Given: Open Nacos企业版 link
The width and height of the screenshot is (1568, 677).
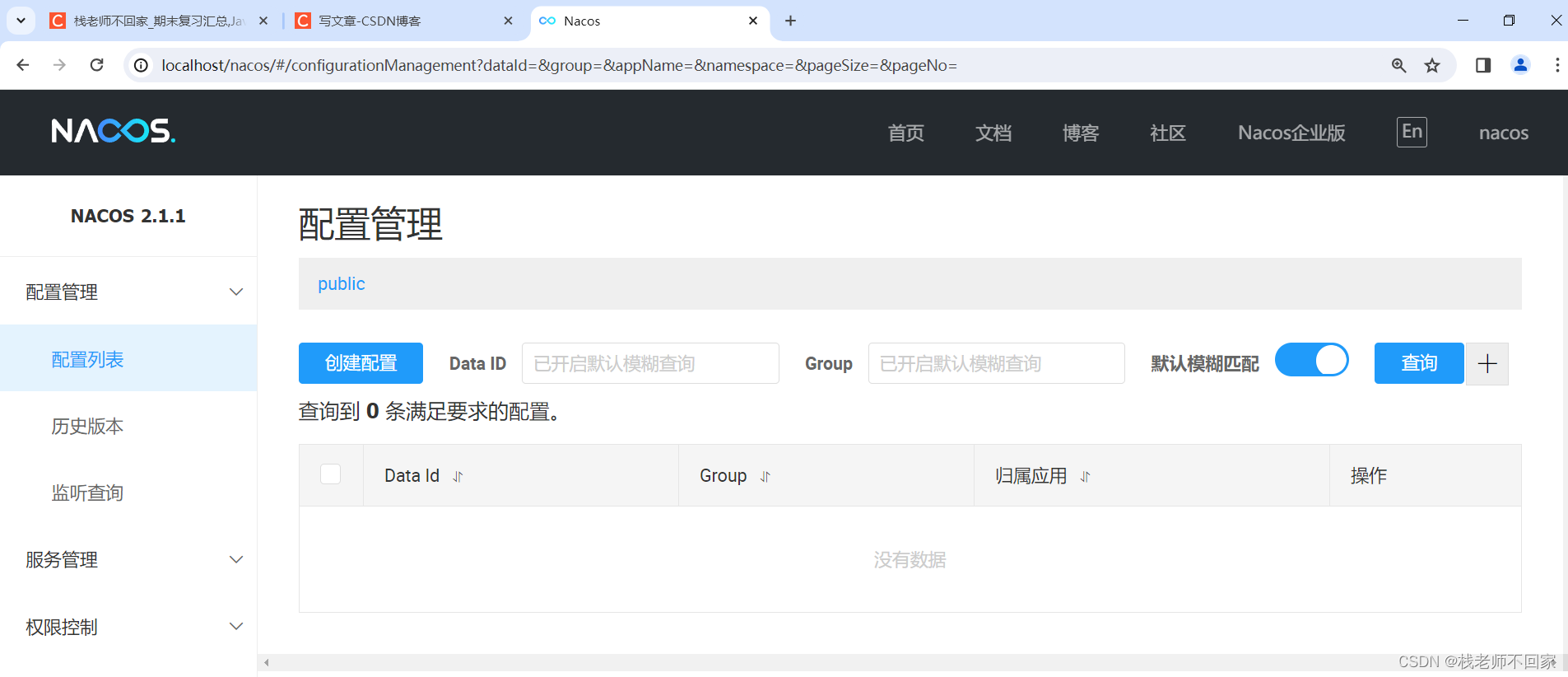Looking at the screenshot, I should [x=1291, y=133].
